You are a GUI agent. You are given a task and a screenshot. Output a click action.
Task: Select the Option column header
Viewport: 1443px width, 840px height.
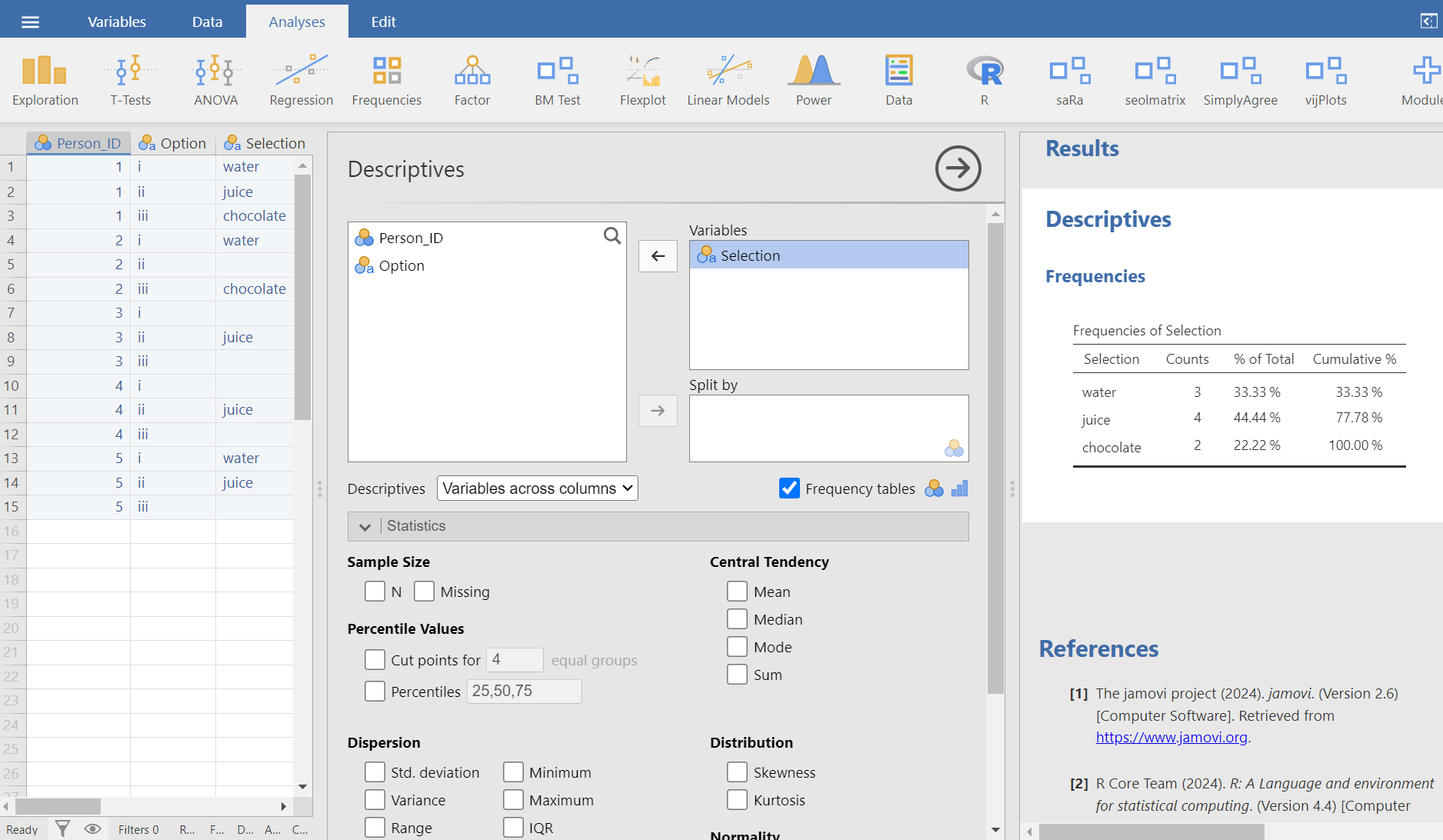pos(173,143)
